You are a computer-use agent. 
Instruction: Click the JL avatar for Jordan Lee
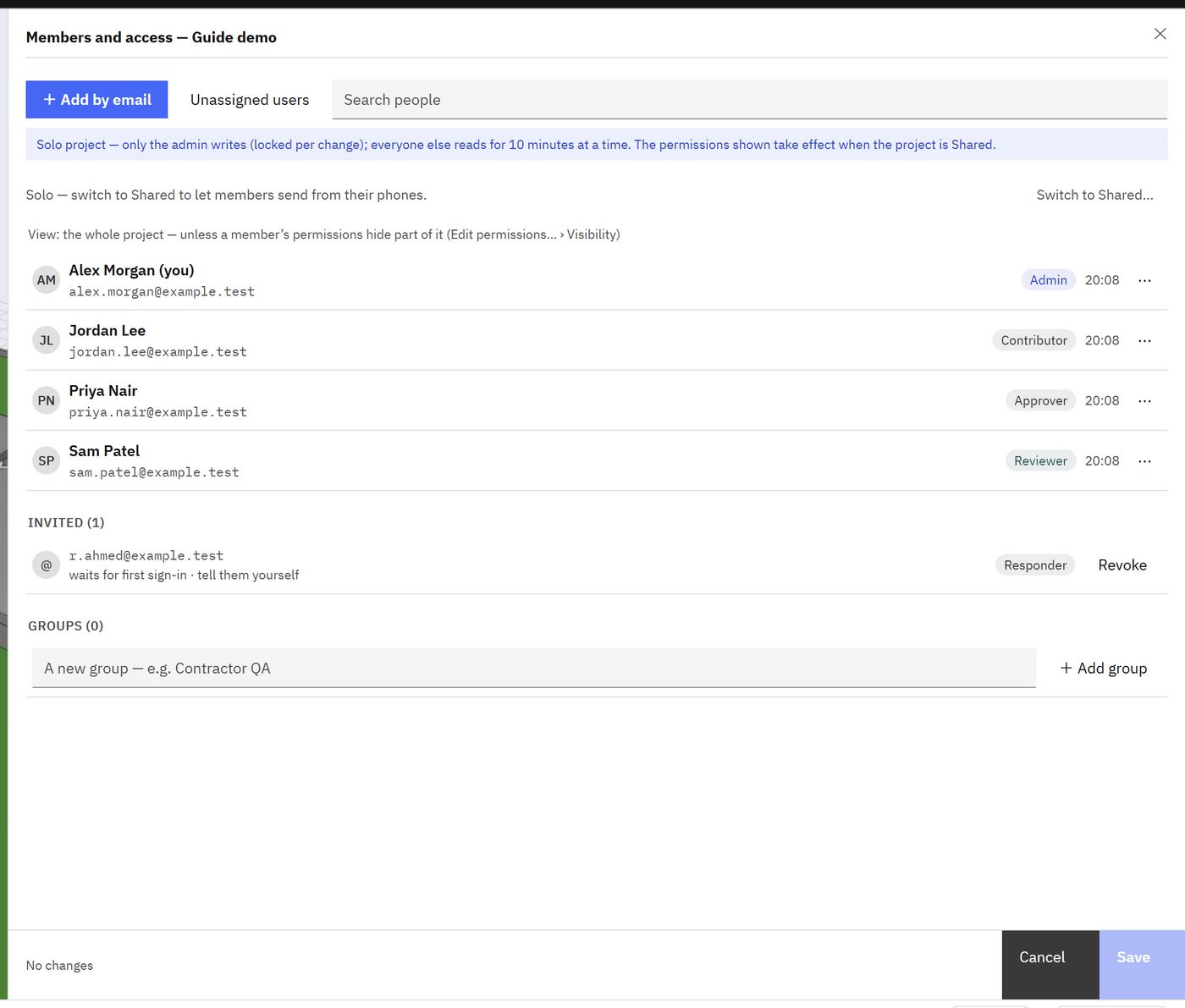tap(46, 340)
